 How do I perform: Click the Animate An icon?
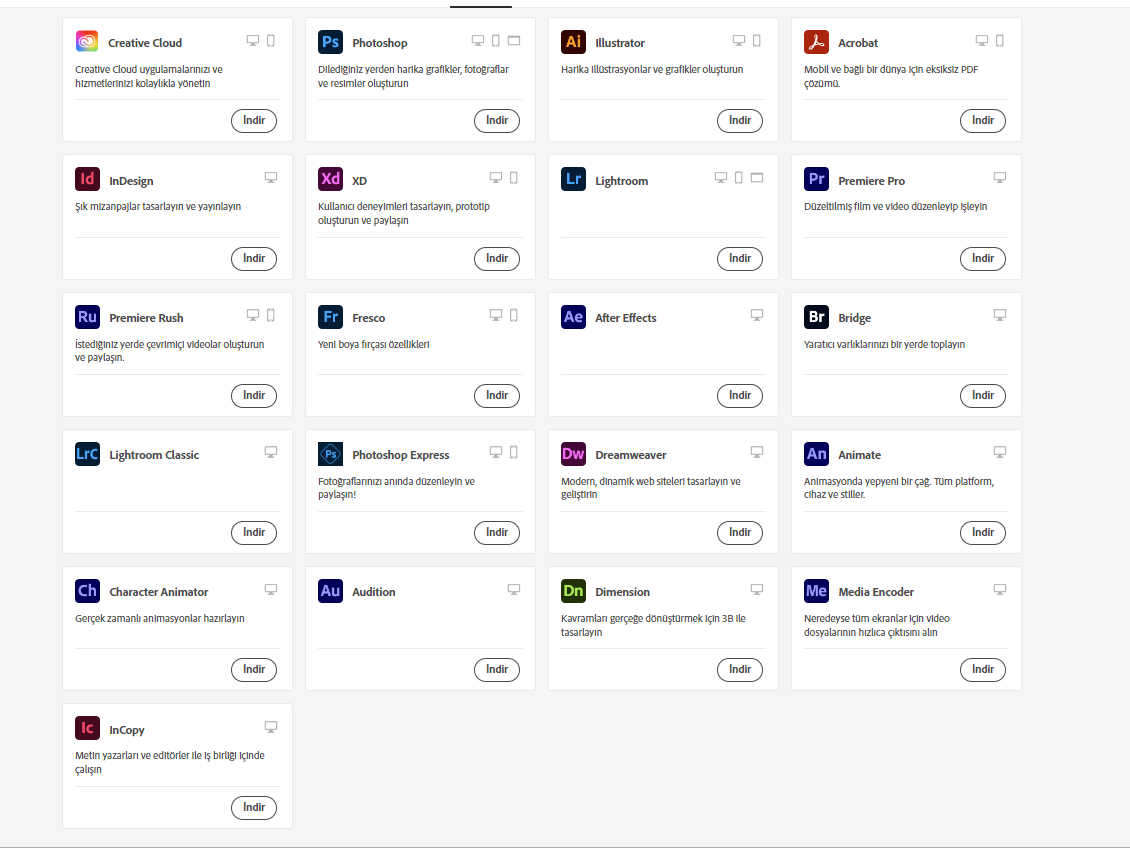(x=816, y=453)
